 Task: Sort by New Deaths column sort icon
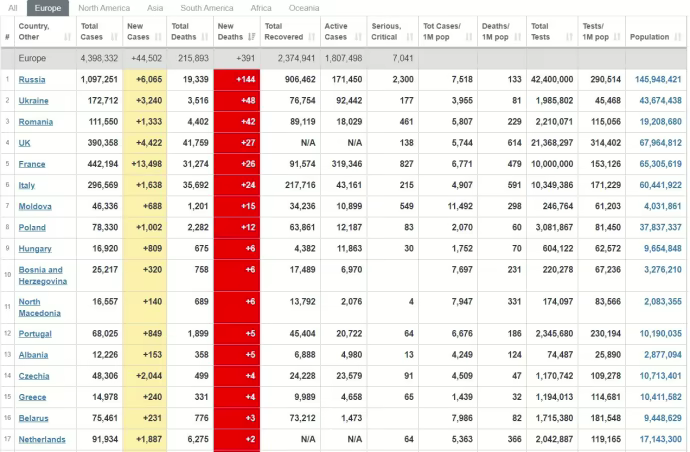[x=252, y=37]
